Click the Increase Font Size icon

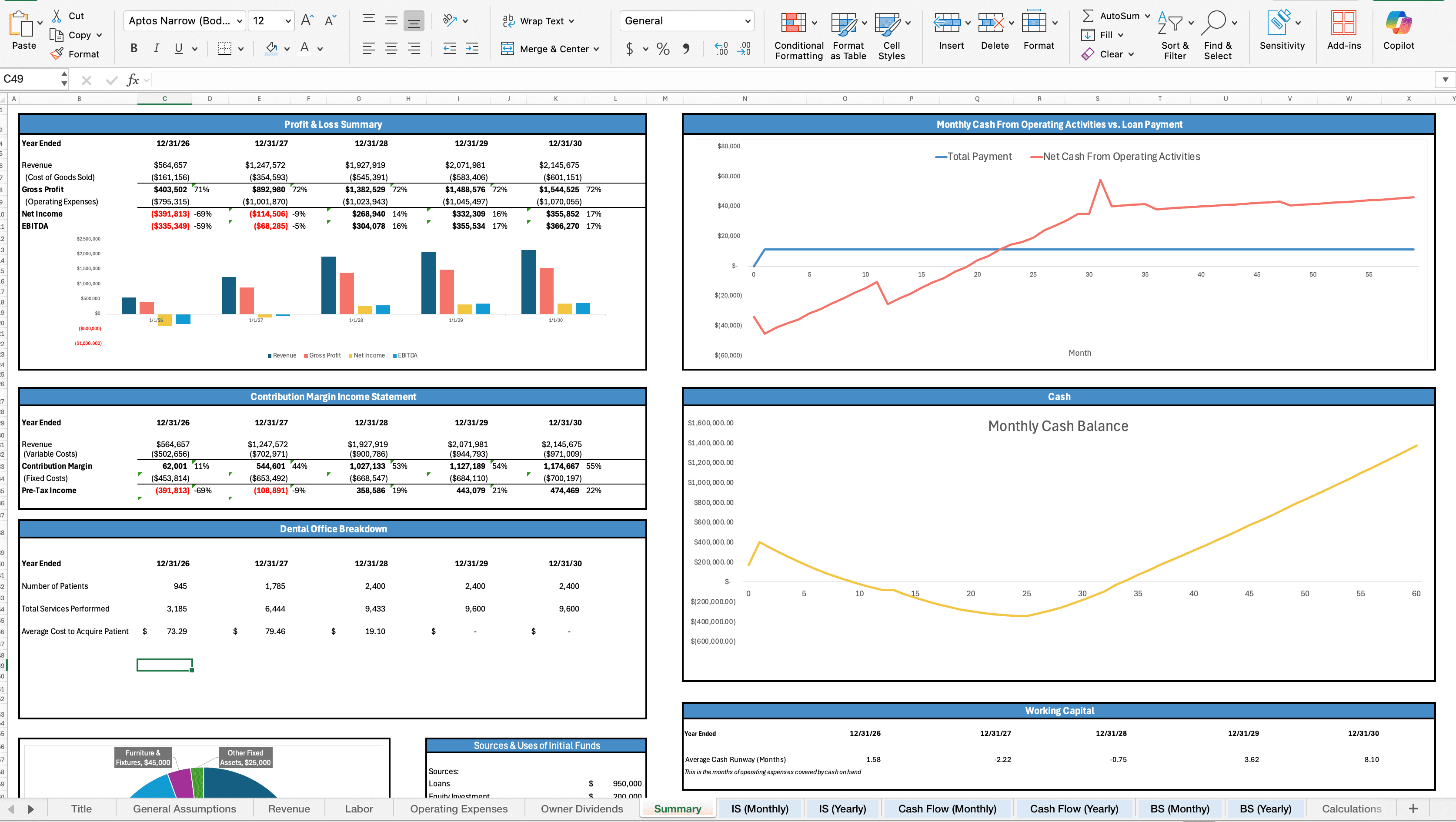(x=307, y=21)
